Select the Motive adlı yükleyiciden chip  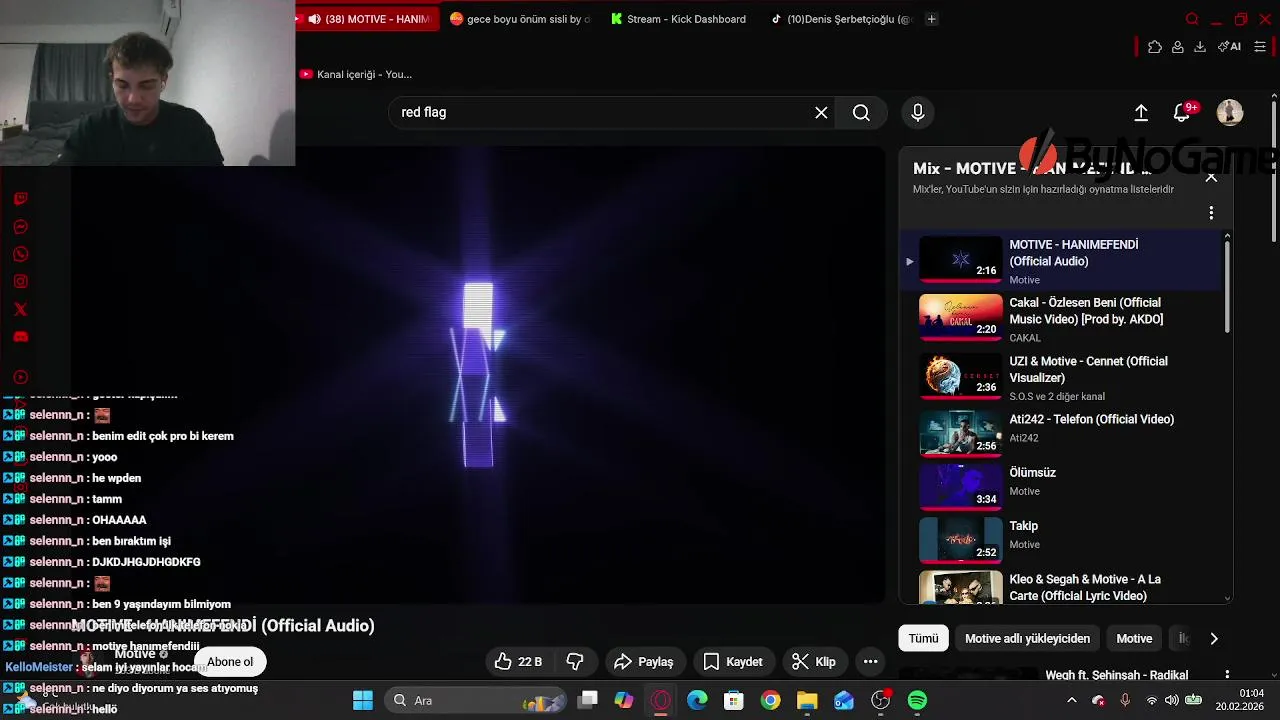[x=1027, y=638]
